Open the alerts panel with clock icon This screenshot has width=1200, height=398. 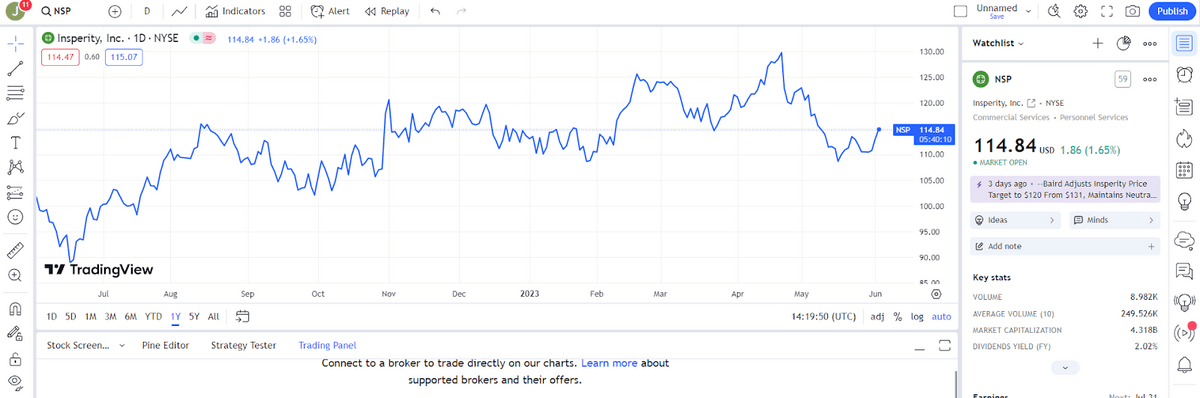coord(1184,73)
